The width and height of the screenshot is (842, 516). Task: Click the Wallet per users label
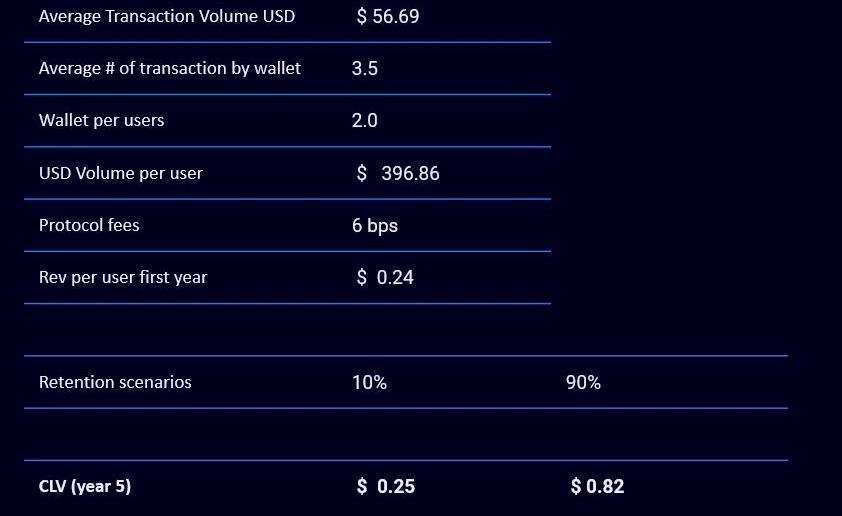pyautogui.click(x=101, y=120)
